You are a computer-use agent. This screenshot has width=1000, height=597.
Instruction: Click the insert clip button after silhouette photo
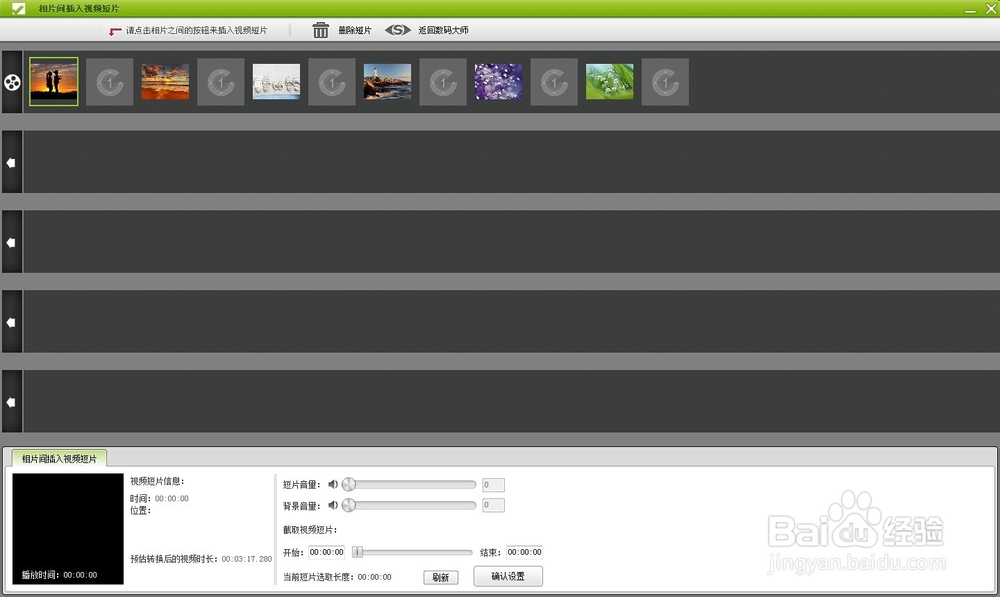(x=110, y=82)
